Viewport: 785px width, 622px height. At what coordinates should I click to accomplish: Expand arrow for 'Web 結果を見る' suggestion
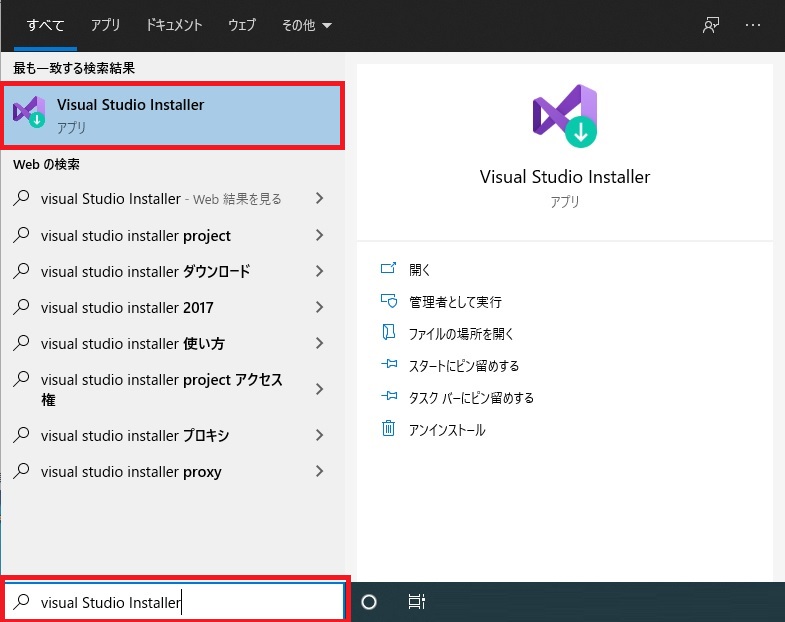pyautogui.click(x=319, y=198)
